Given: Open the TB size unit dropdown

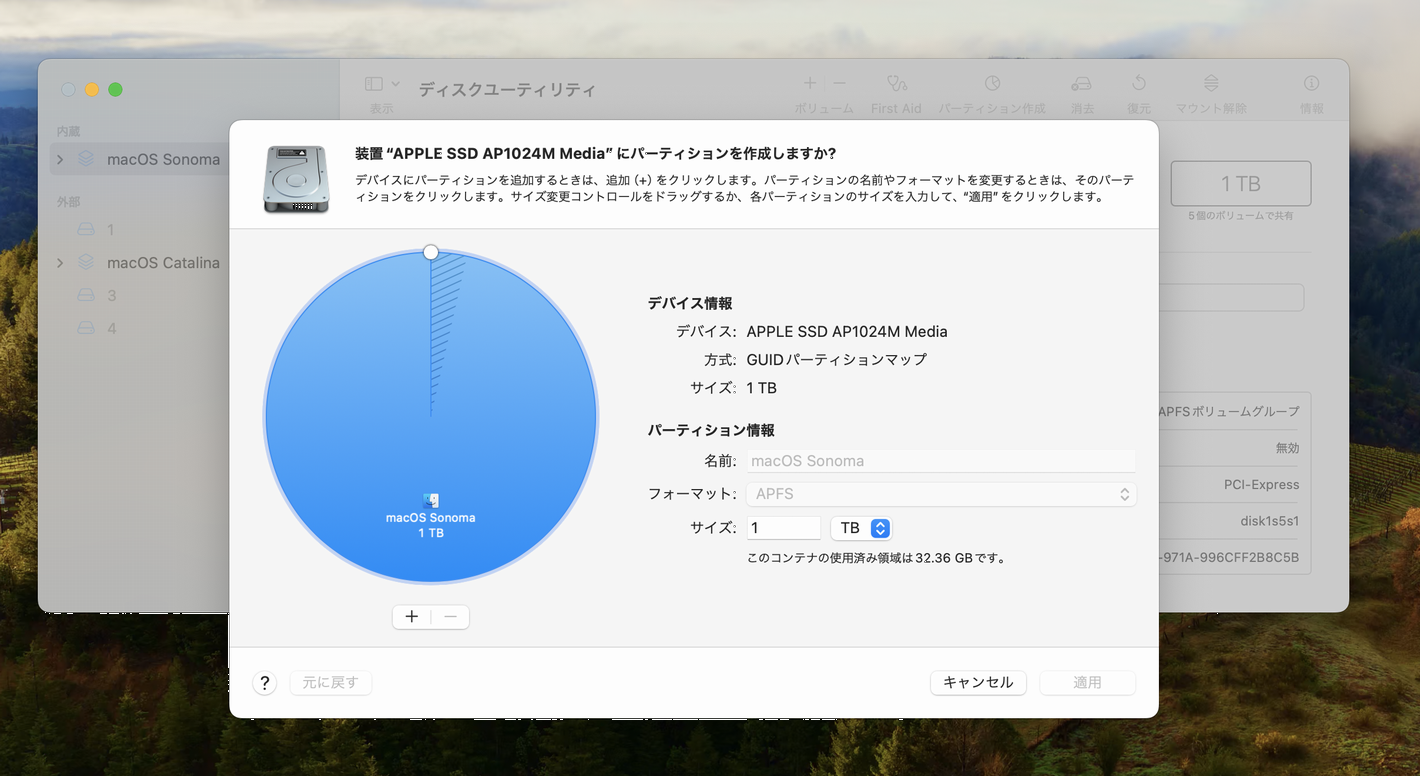Looking at the screenshot, I should point(861,528).
